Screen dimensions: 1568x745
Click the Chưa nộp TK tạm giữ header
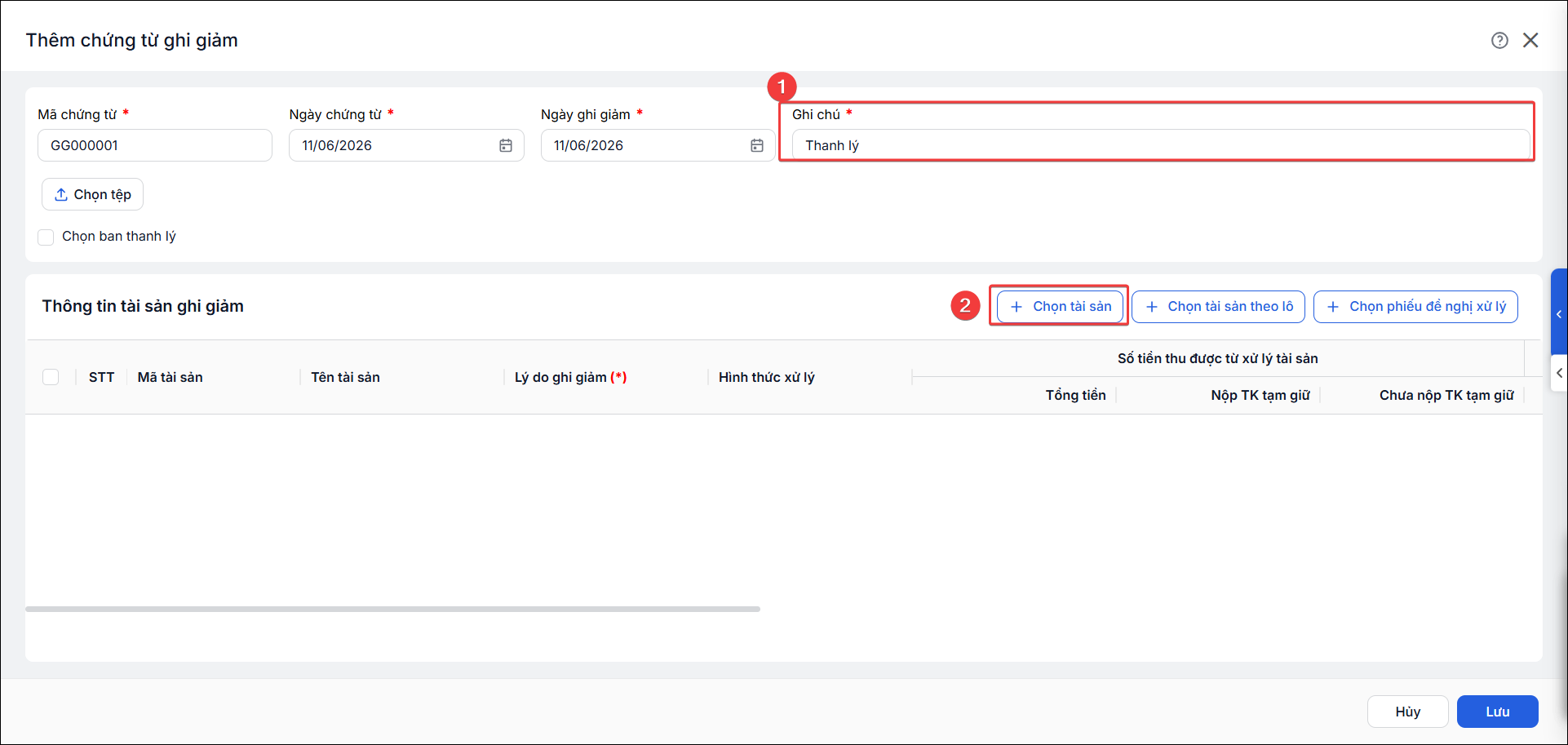coord(1446,395)
